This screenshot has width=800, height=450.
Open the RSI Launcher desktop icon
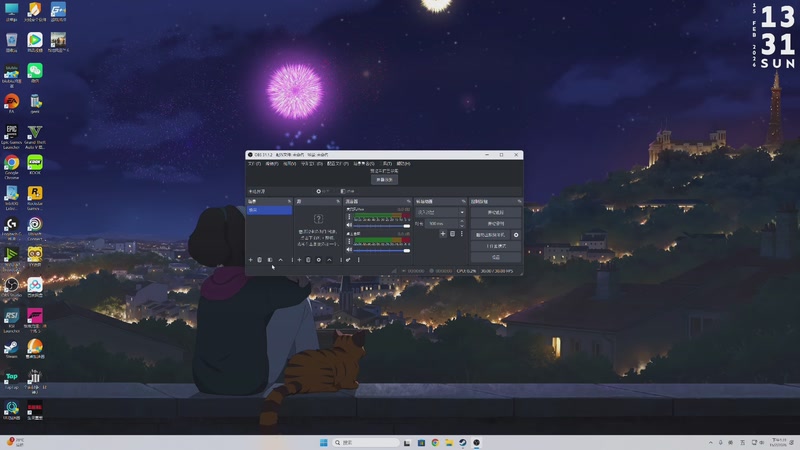[11, 320]
